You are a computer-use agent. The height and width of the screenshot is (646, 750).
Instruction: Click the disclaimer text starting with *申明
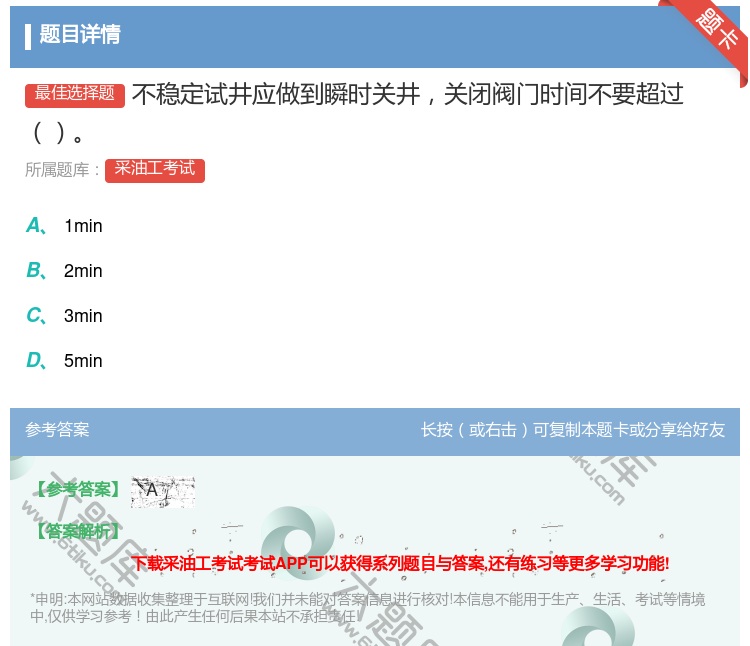point(367,608)
